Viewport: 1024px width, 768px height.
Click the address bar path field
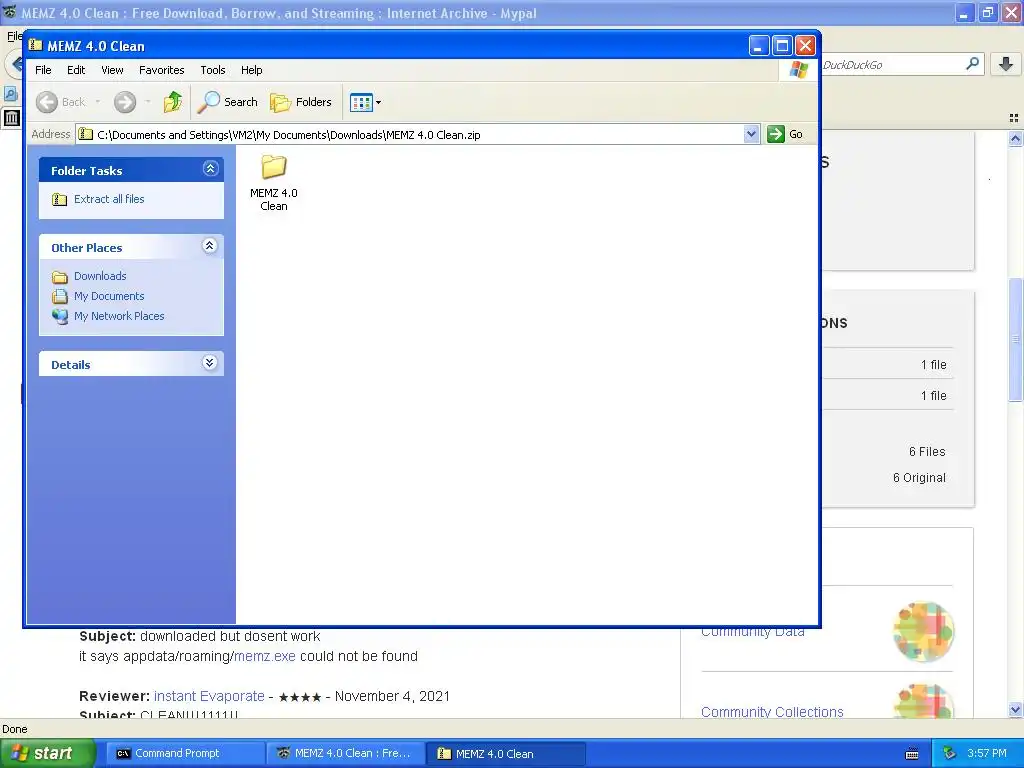[x=418, y=135]
